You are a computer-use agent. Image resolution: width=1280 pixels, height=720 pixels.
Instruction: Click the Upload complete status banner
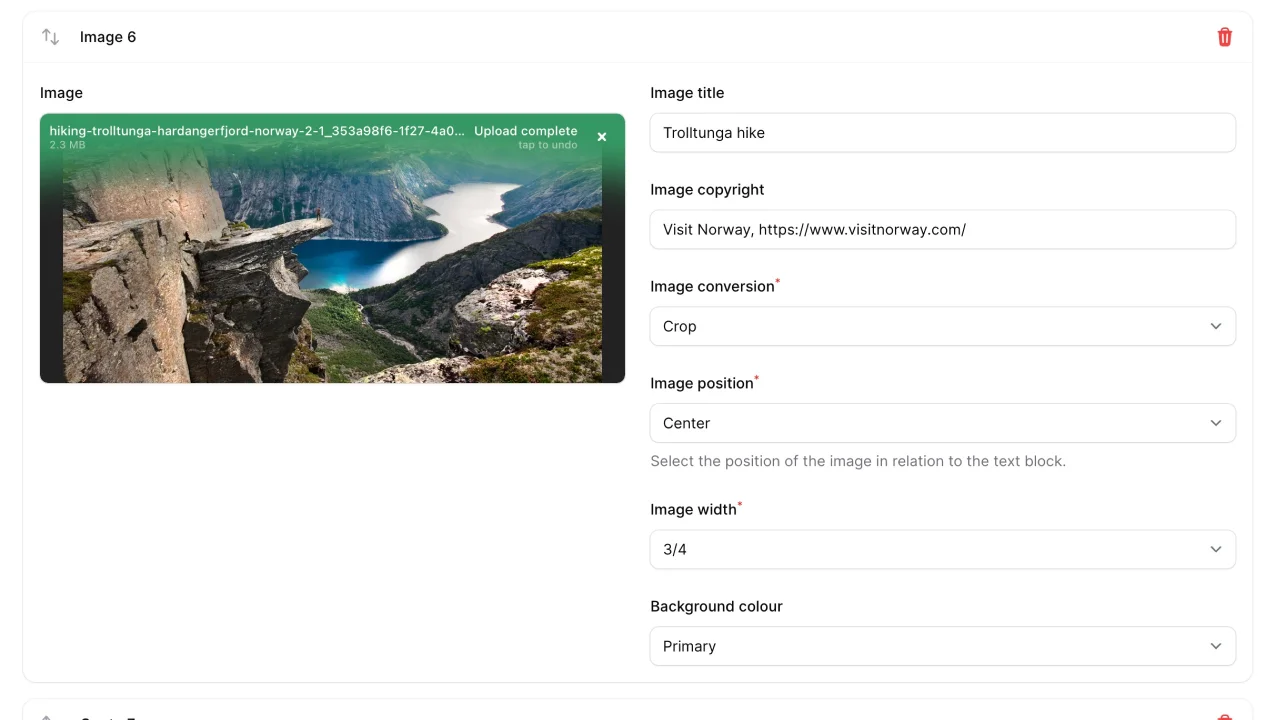(525, 130)
